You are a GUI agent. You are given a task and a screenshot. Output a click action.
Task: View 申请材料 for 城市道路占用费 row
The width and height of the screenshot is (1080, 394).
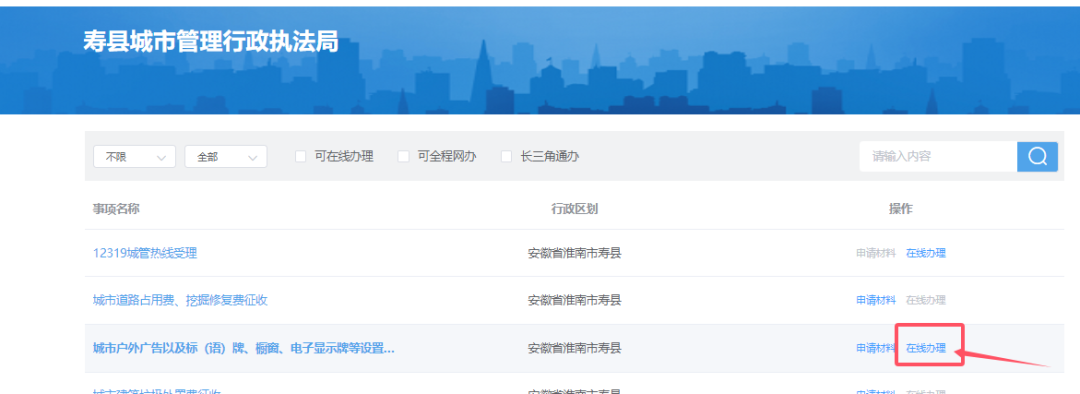tap(876, 300)
